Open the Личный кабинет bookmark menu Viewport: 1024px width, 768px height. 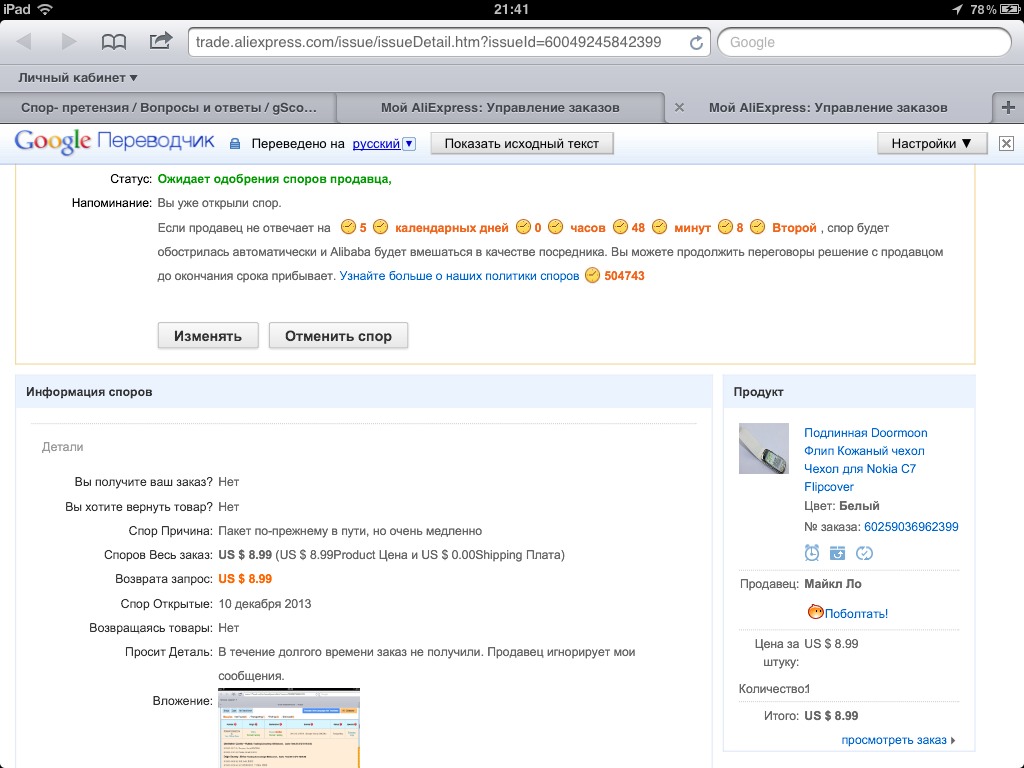point(78,78)
